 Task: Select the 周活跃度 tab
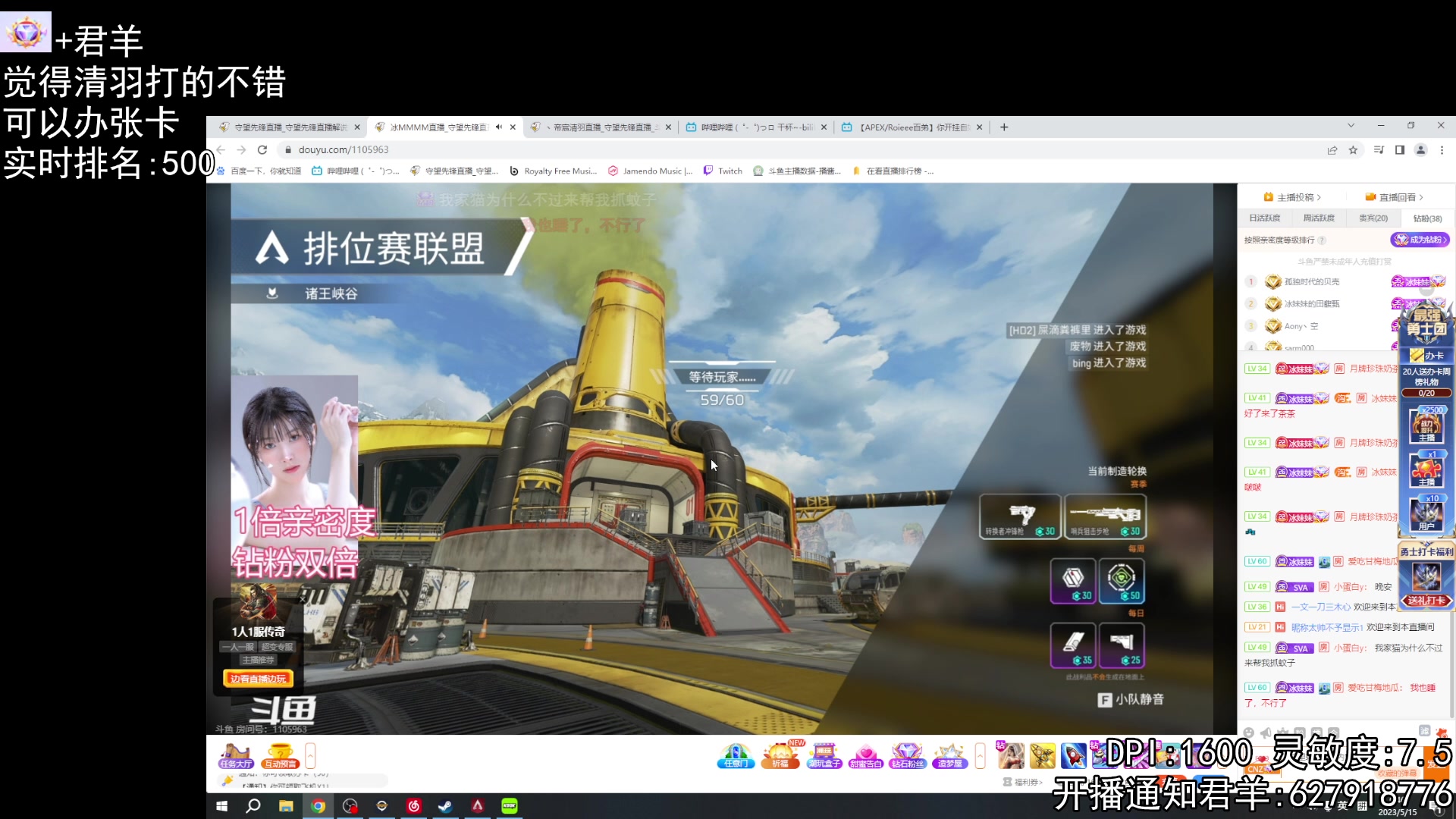coord(1319,218)
